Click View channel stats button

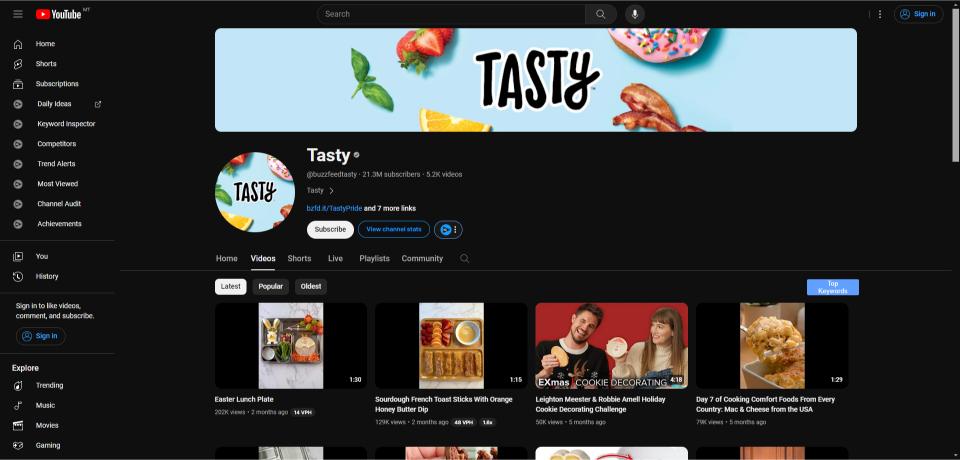394,230
